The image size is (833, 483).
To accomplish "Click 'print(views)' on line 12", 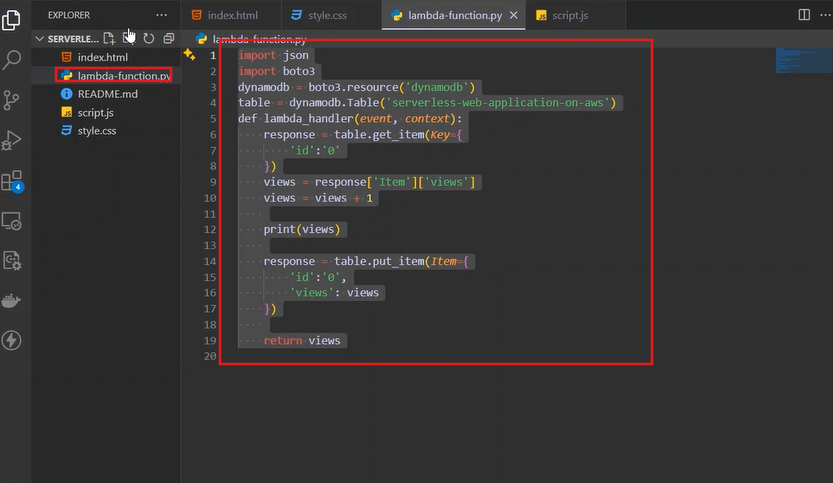I will 302,230.
